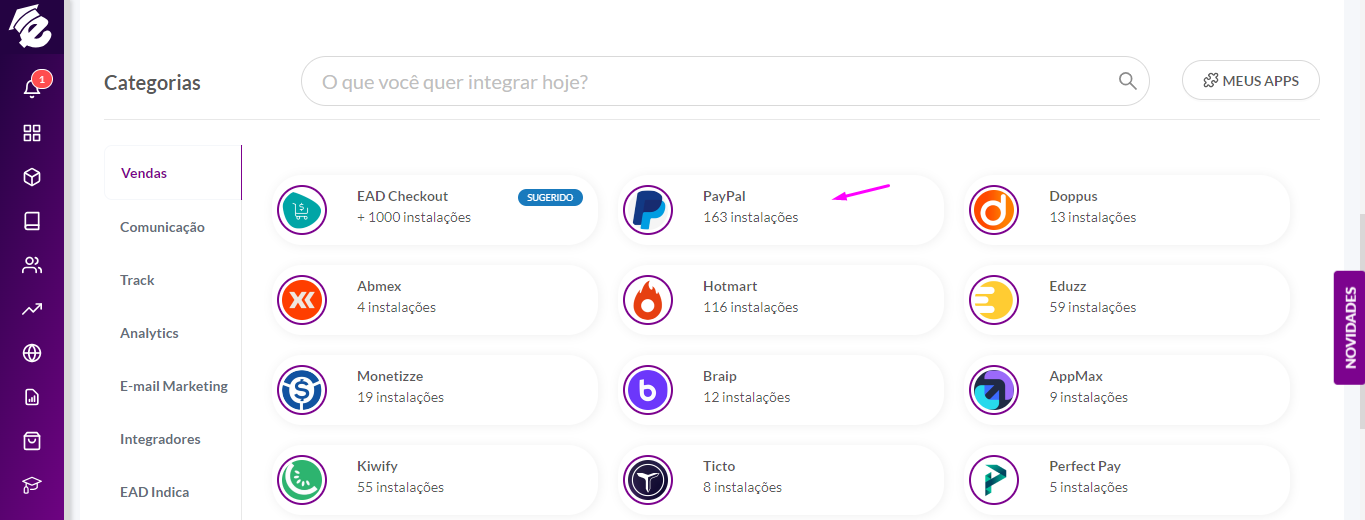The height and width of the screenshot is (520, 1365).
Task: Select the PayPal logo icon
Action: pos(648,210)
